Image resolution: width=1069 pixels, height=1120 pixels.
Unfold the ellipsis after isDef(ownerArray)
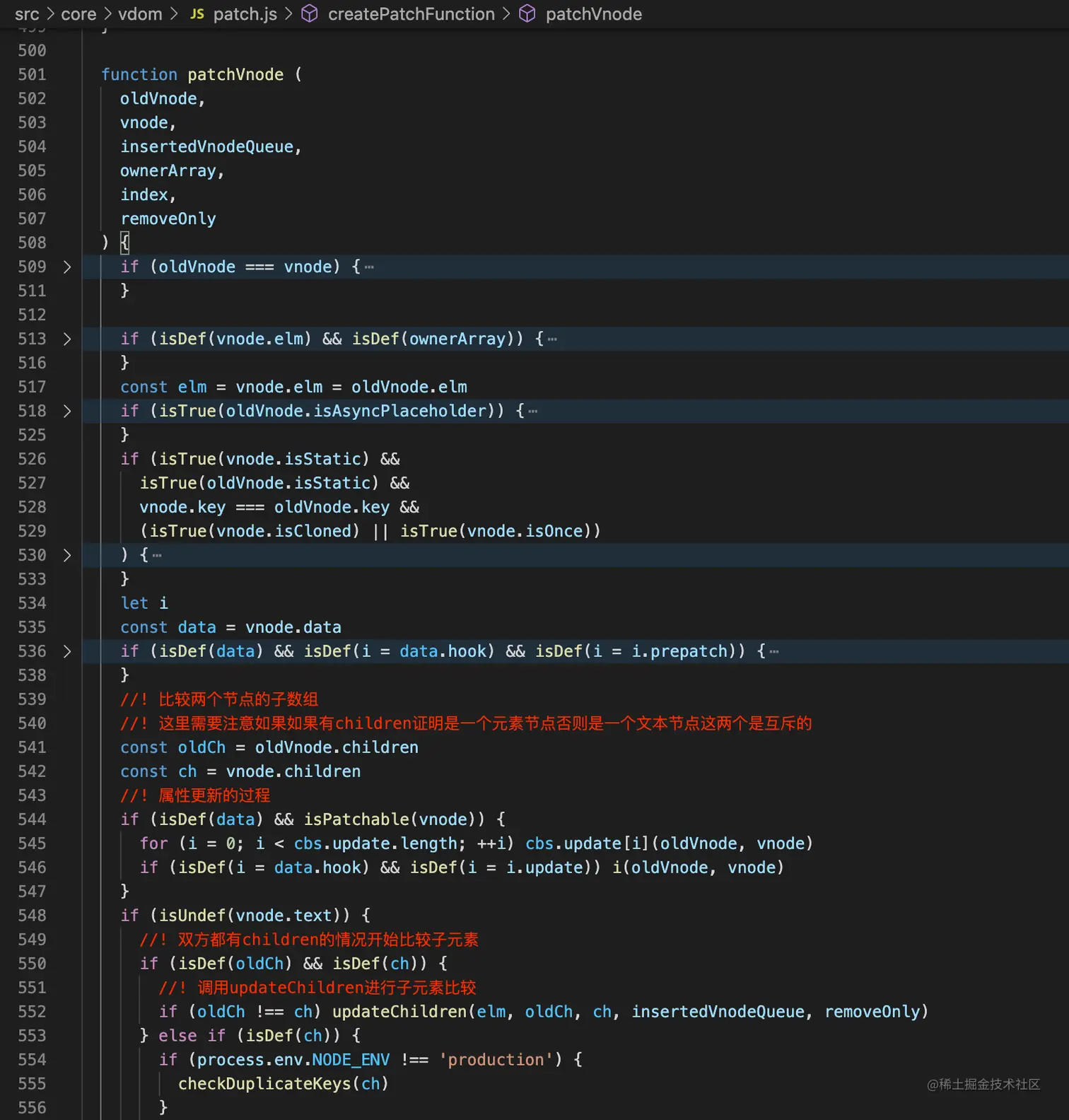click(552, 339)
